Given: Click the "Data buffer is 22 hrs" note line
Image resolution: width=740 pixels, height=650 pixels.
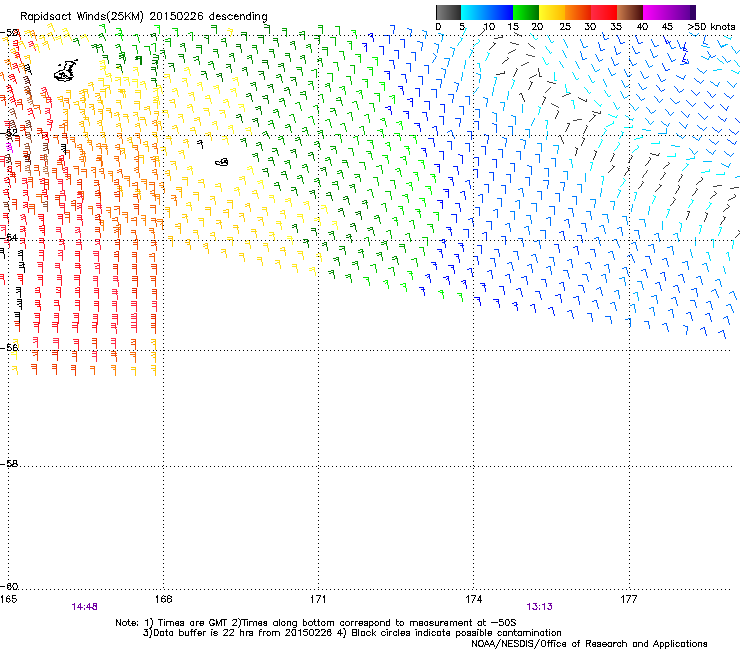Looking at the screenshot, I should 352,633.
